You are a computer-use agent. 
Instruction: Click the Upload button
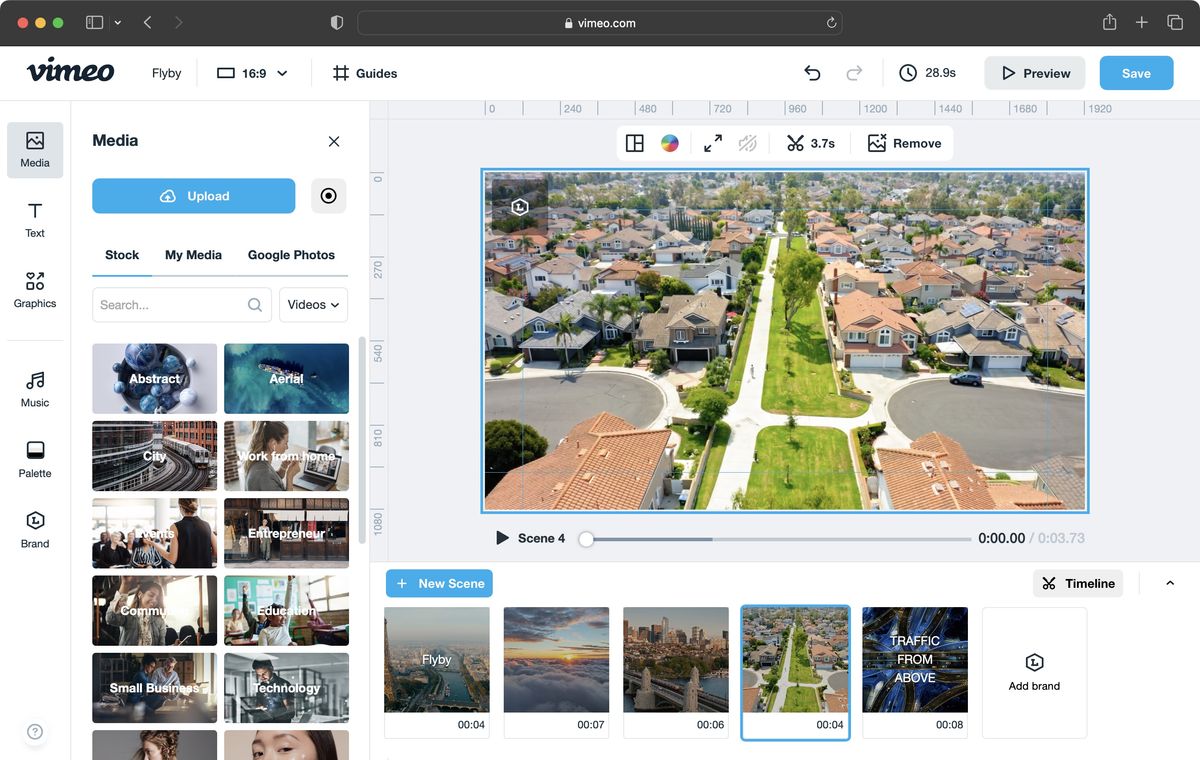pos(193,196)
